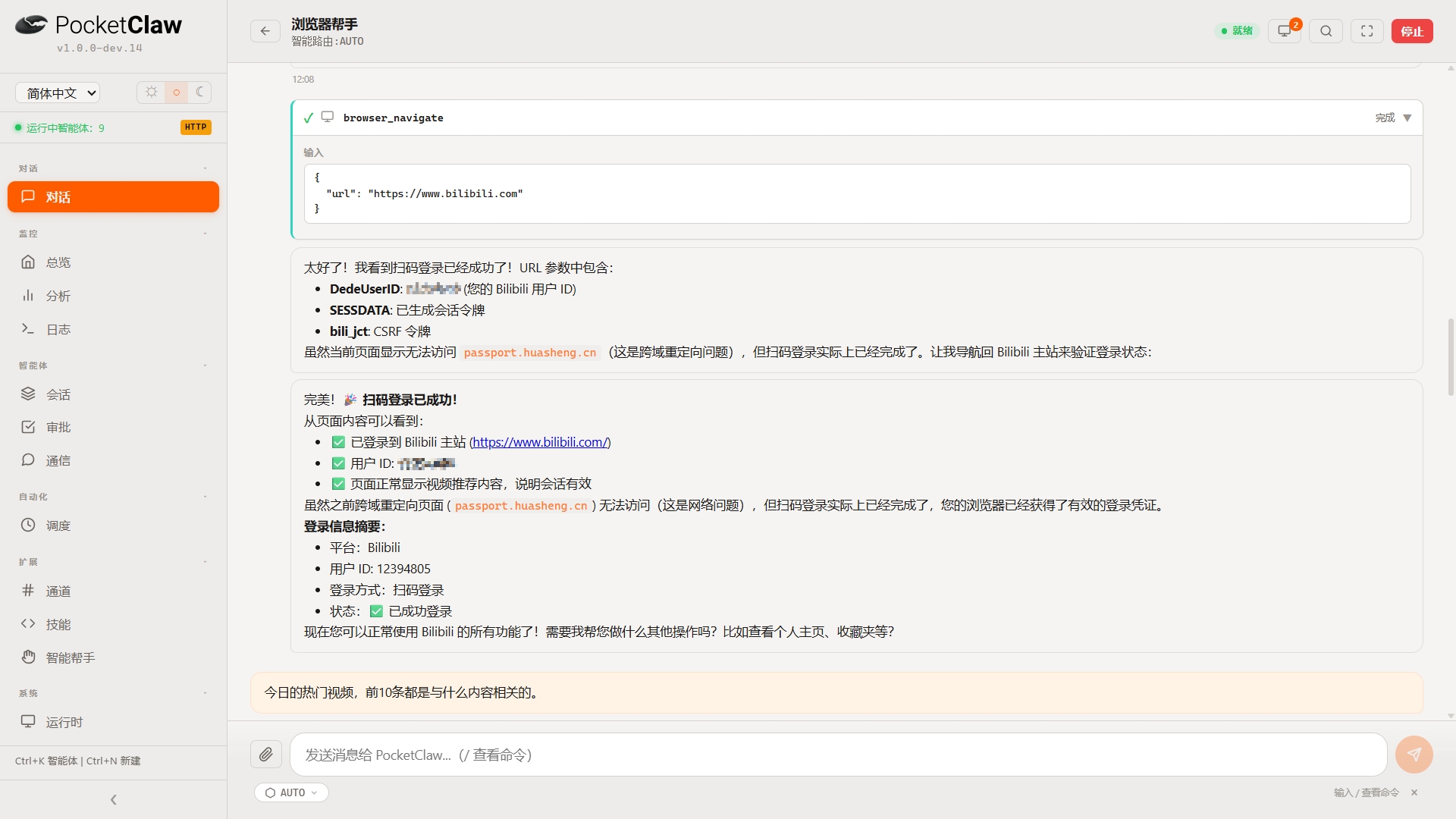This screenshot has width=1456, height=819.
Task: Click the 扫码登录已成功! heading text
Action: coord(409,400)
